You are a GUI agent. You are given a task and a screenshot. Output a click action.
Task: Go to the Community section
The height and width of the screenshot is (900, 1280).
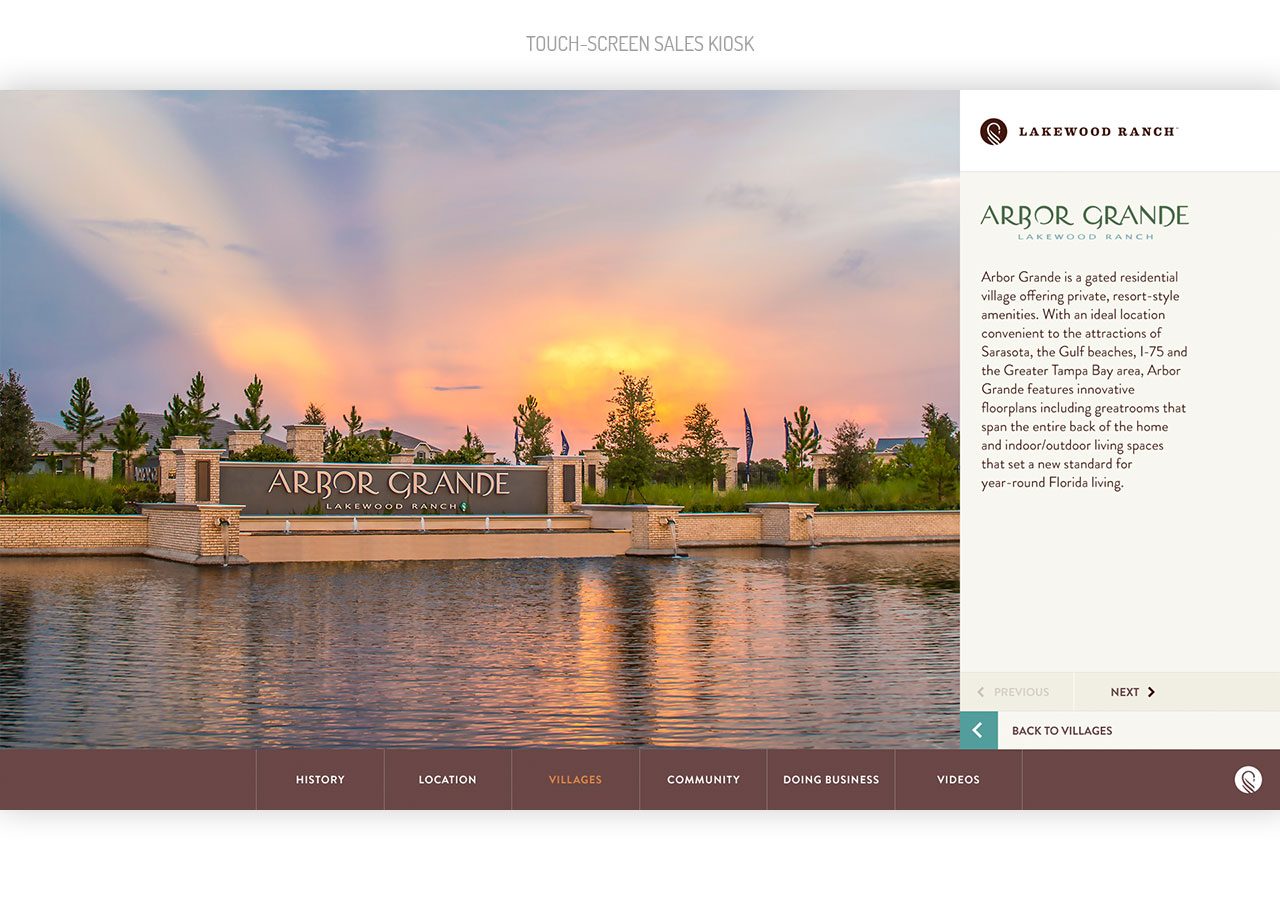[703, 780]
